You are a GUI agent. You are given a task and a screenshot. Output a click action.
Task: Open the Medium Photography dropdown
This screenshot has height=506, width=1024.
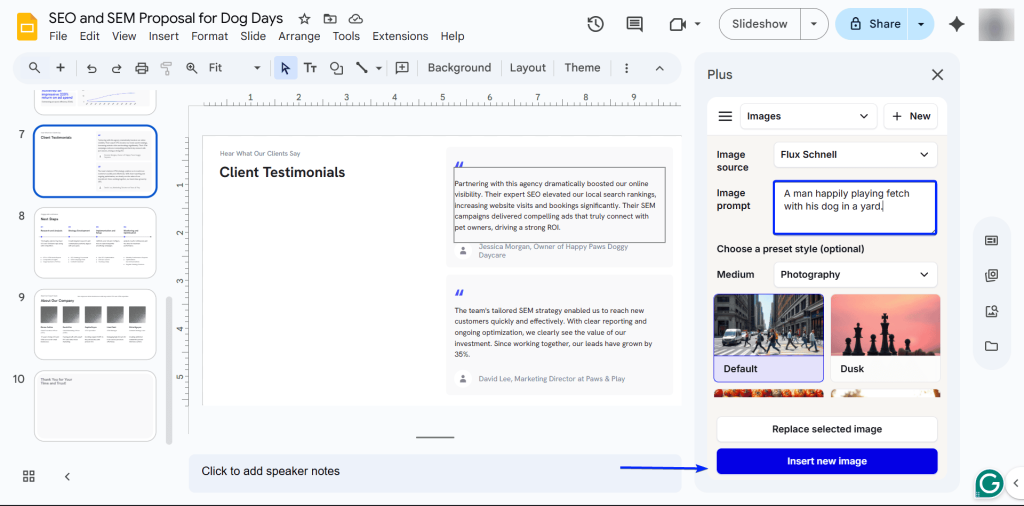point(855,274)
